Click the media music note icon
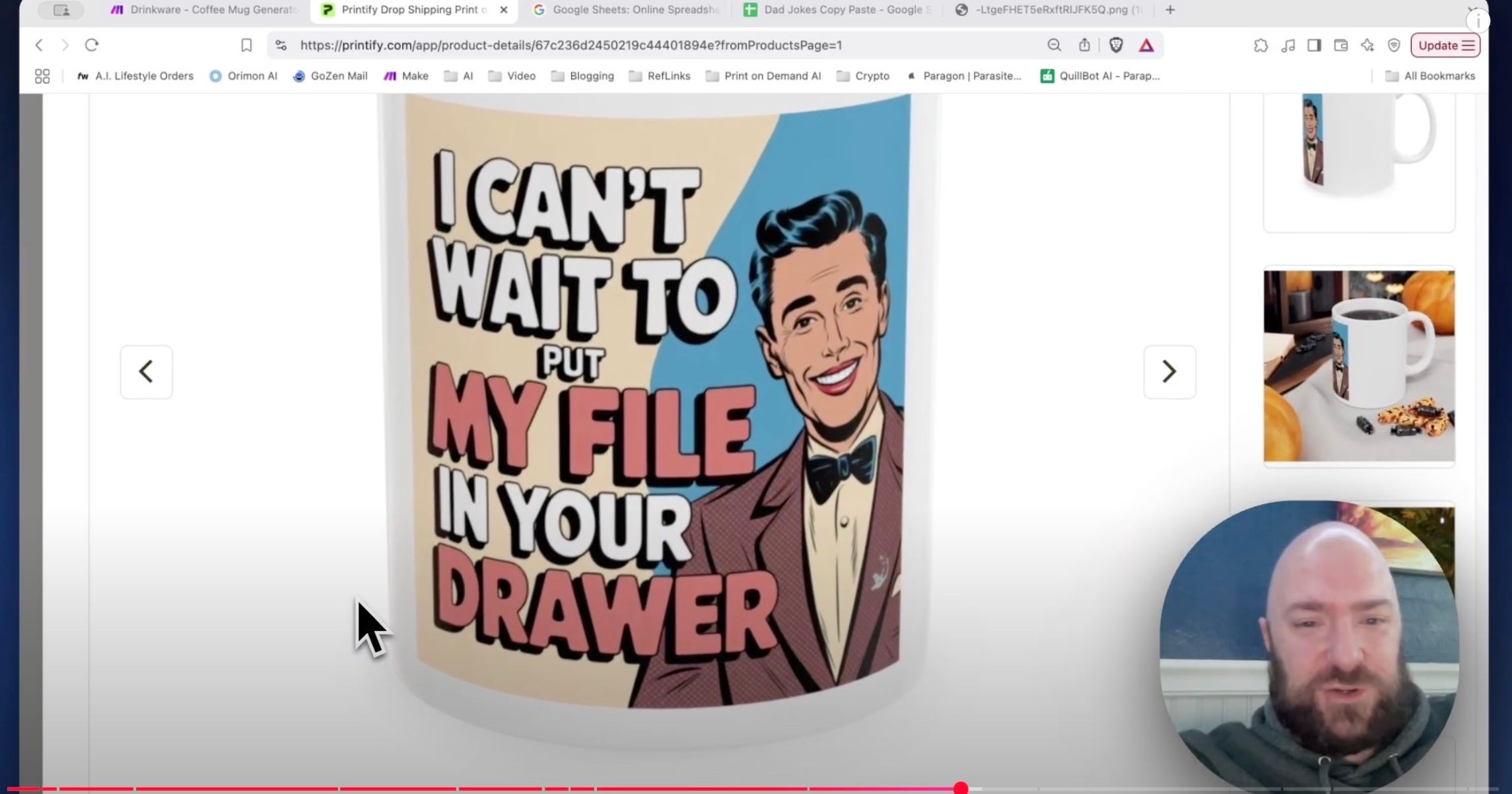1512x794 pixels. pyautogui.click(x=1288, y=45)
